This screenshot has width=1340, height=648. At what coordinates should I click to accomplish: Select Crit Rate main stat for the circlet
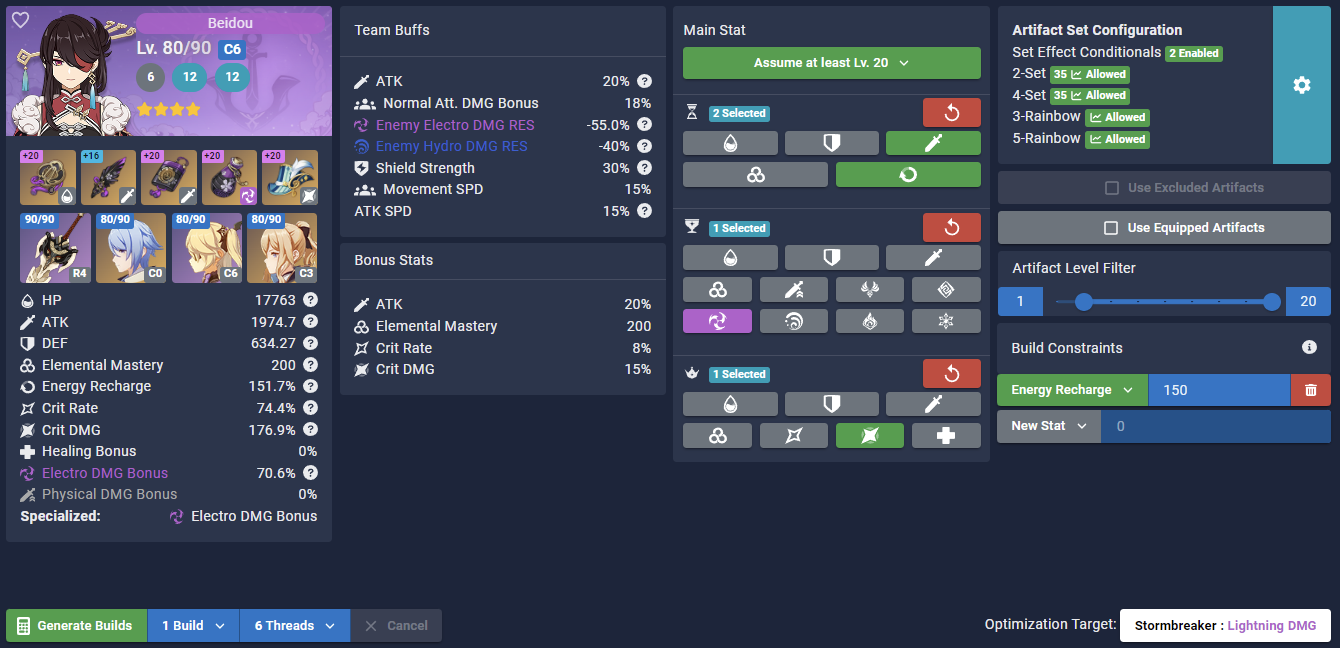(794, 435)
